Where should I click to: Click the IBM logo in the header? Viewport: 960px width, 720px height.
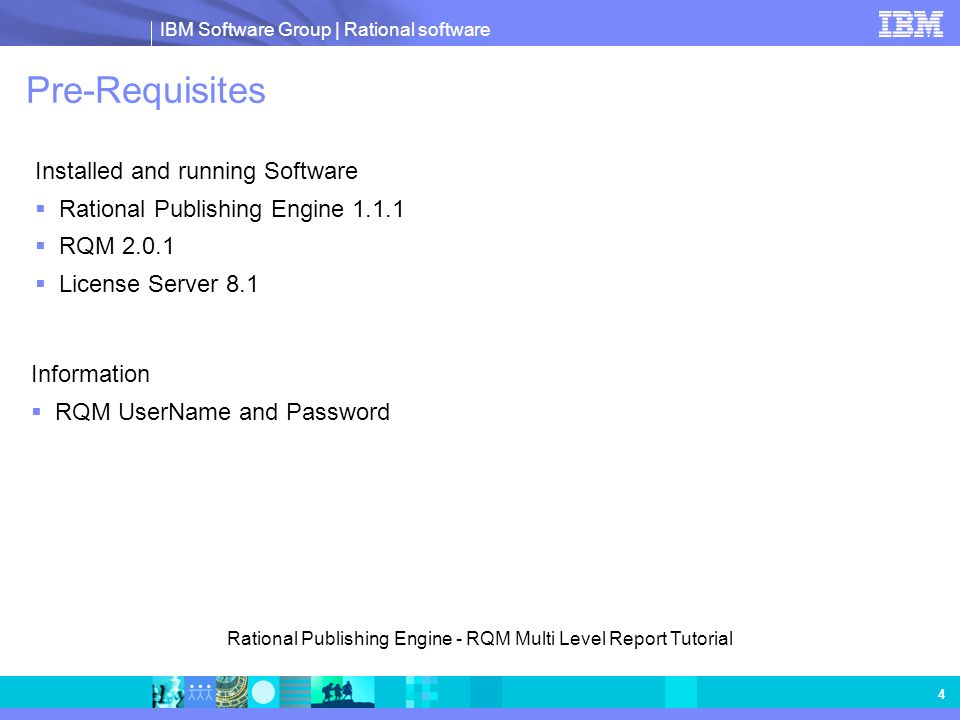click(x=910, y=24)
